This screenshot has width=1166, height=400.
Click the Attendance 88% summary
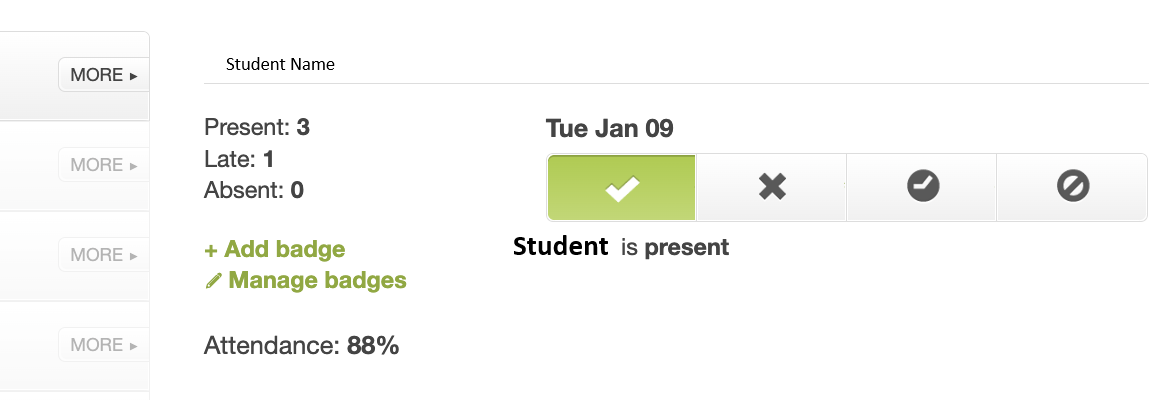click(x=301, y=346)
